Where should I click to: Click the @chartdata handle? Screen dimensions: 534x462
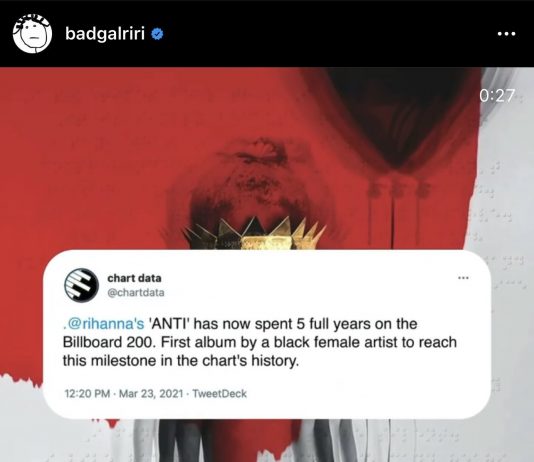[x=136, y=292]
